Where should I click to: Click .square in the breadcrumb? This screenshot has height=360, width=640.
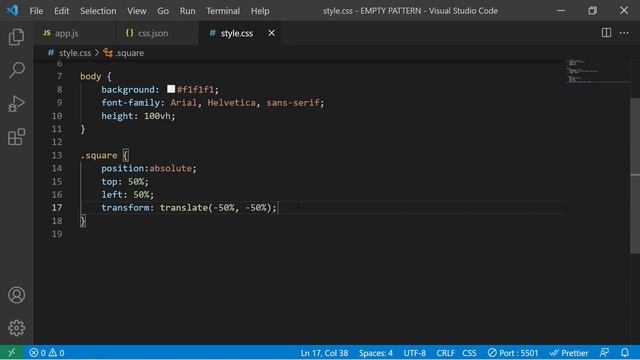(129, 53)
